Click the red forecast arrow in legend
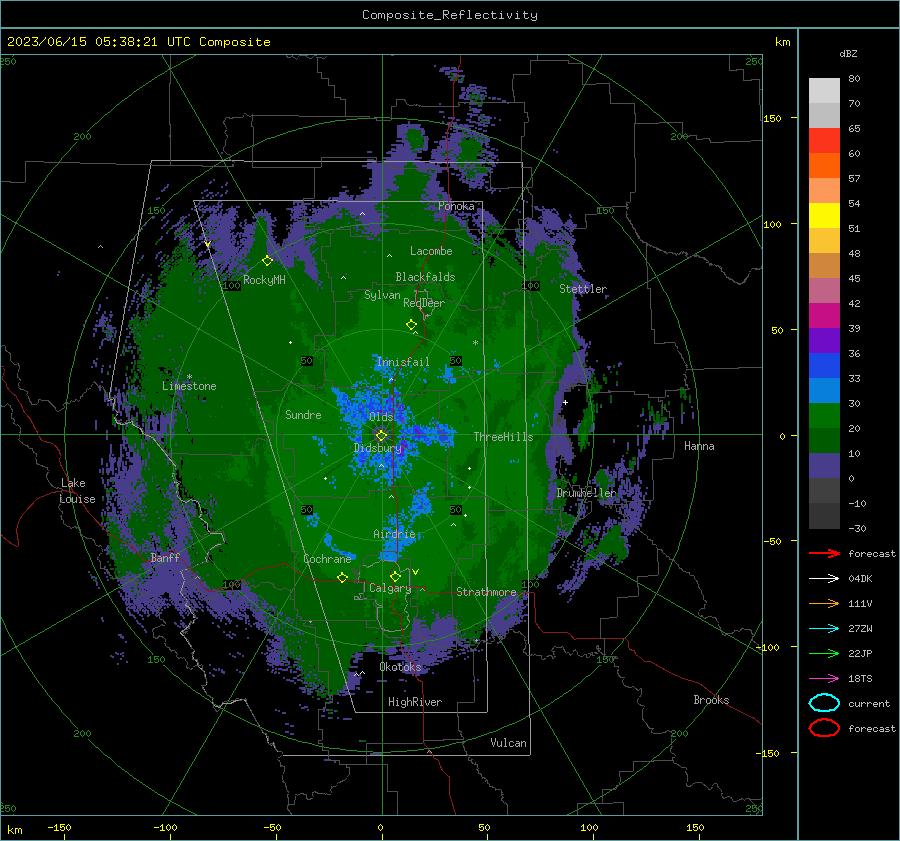 point(824,553)
